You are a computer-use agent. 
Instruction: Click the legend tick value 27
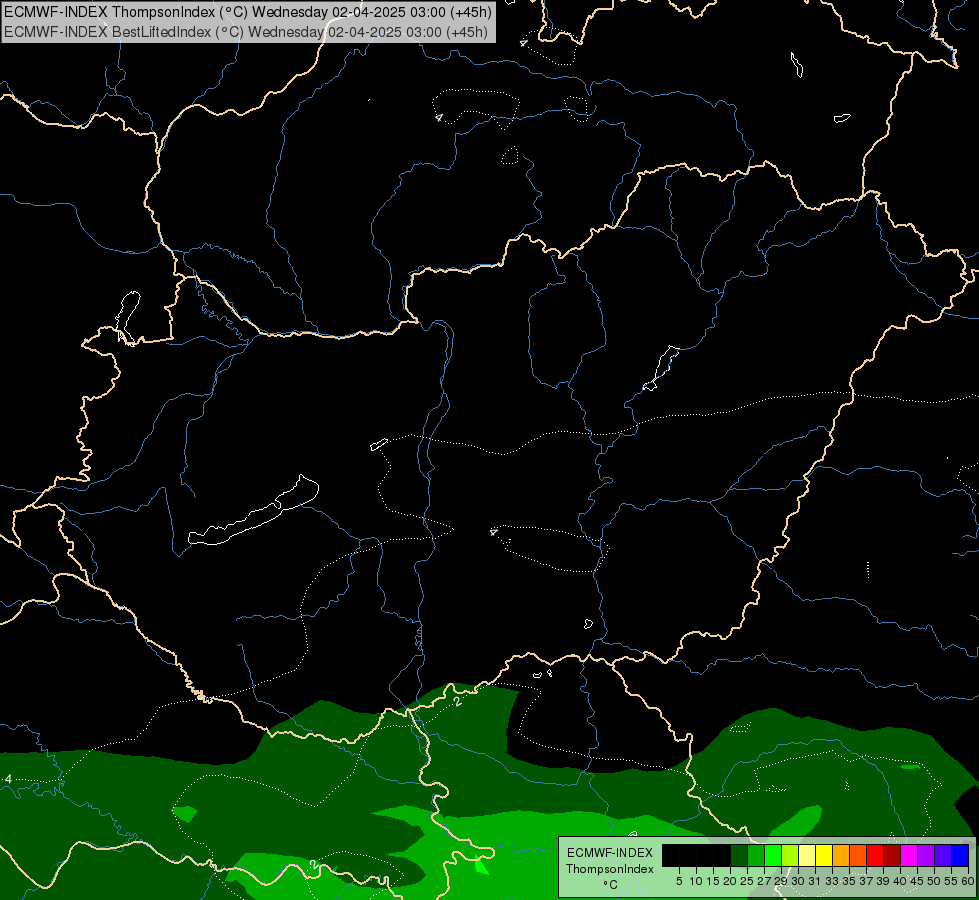point(764,881)
